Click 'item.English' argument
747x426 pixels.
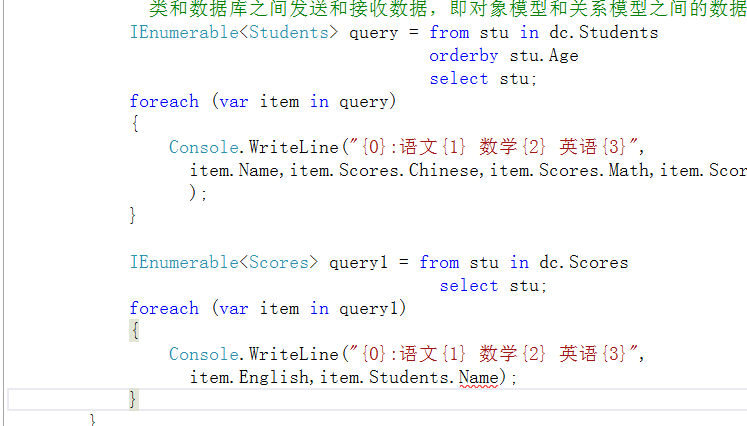pyautogui.click(x=250, y=377)
